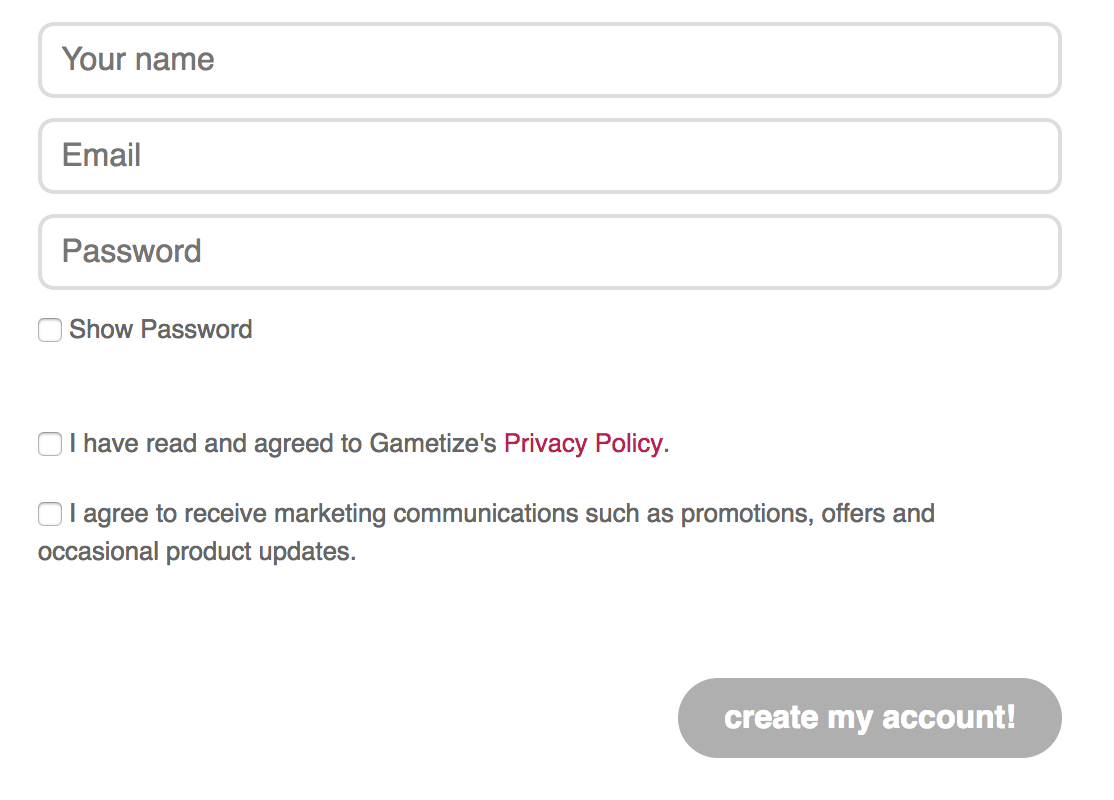The image size is (1114, 800).
Task: Click the 'I agree to receive marketing' text
Action: point(227,514)
